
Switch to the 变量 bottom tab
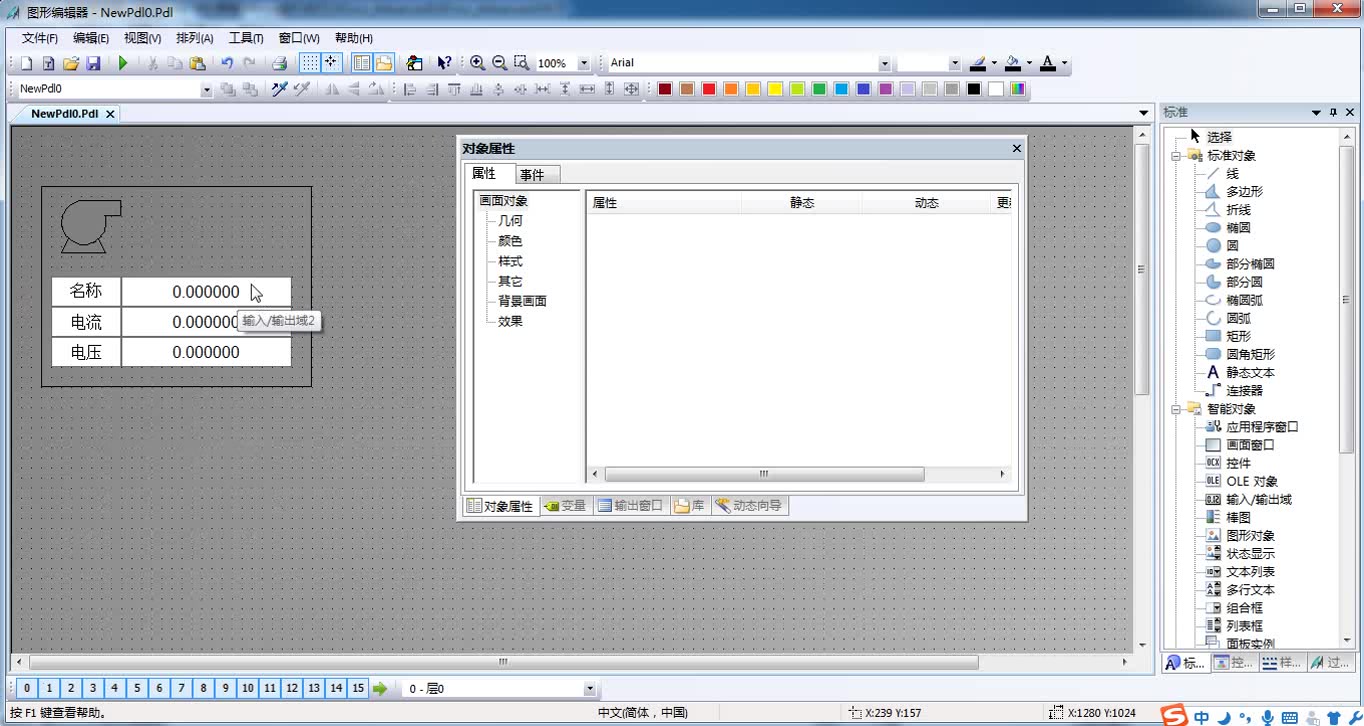(x=566, y=506)
